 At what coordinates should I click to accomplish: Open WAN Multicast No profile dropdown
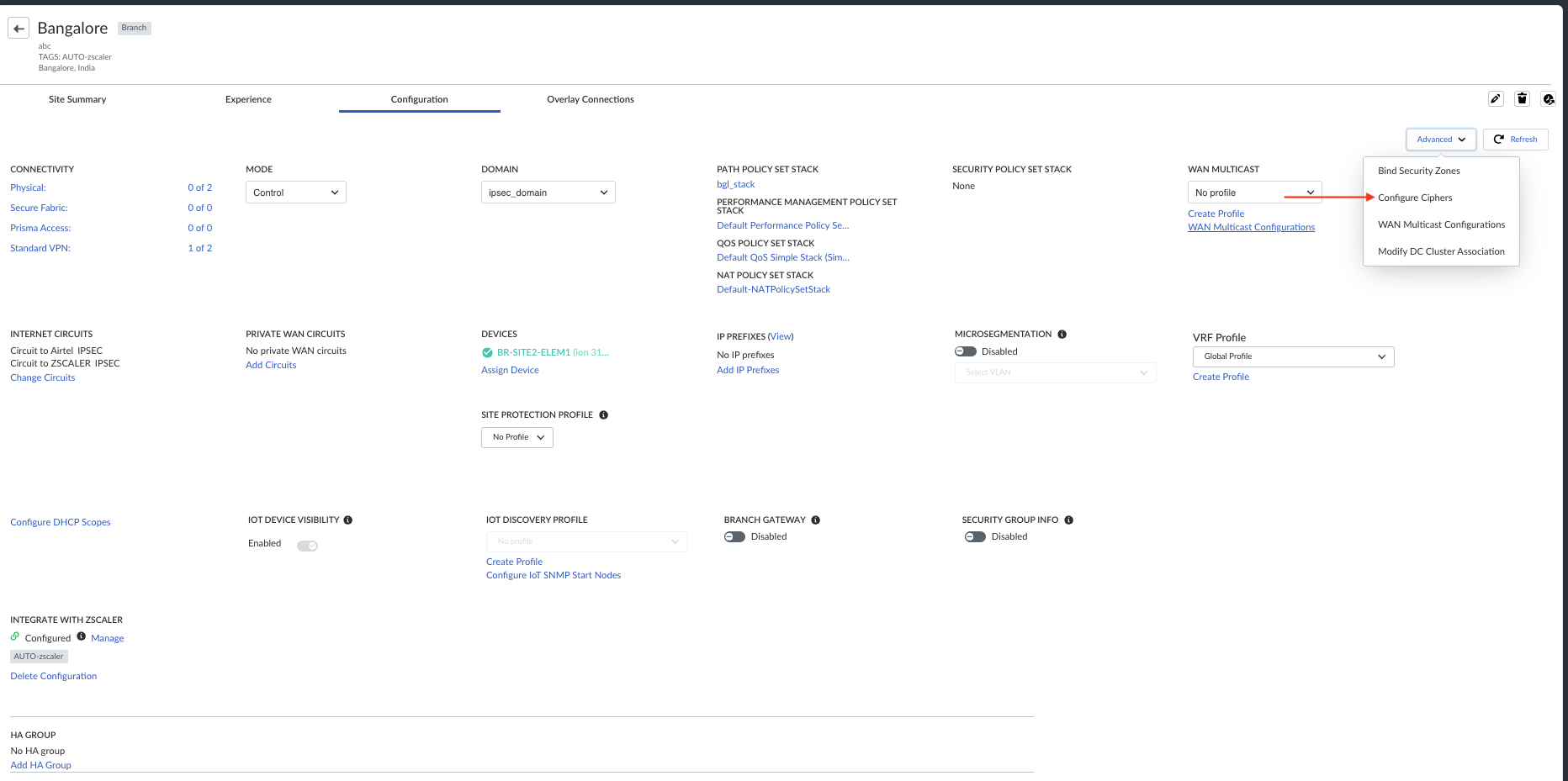(x=1255, y=193)
